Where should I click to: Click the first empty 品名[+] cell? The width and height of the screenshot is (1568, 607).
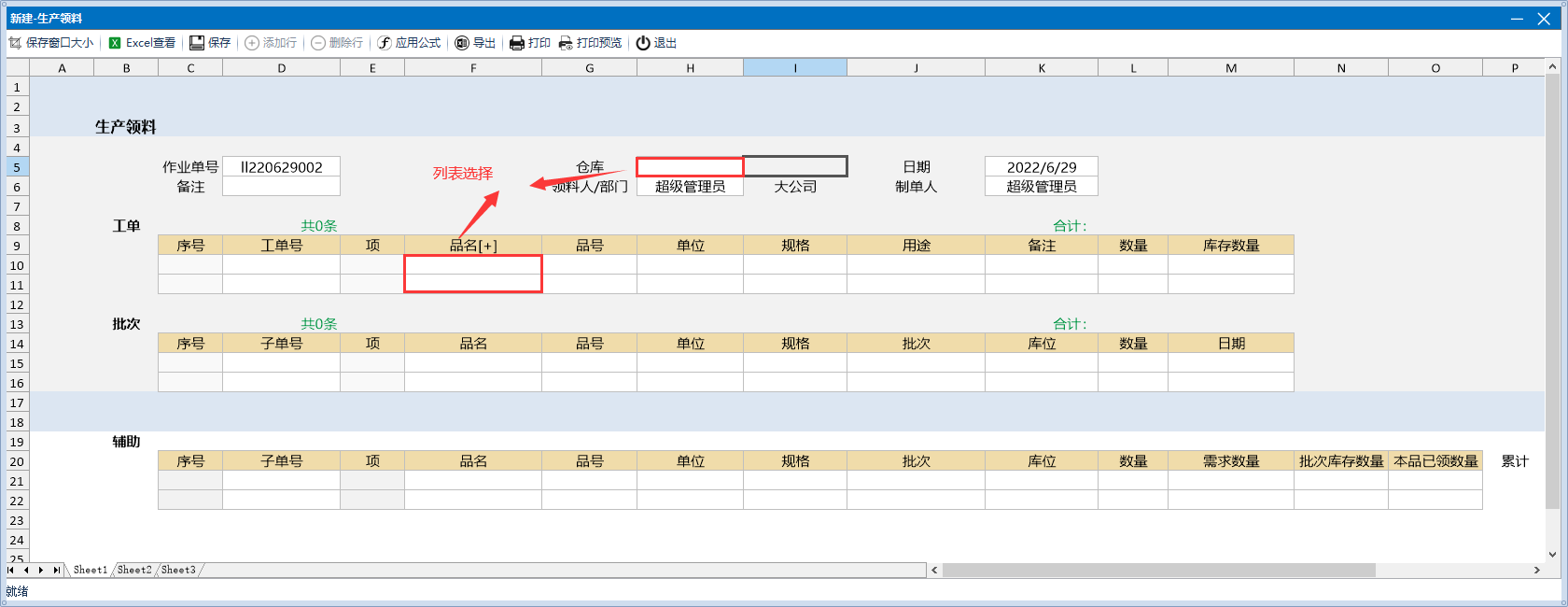473,265
